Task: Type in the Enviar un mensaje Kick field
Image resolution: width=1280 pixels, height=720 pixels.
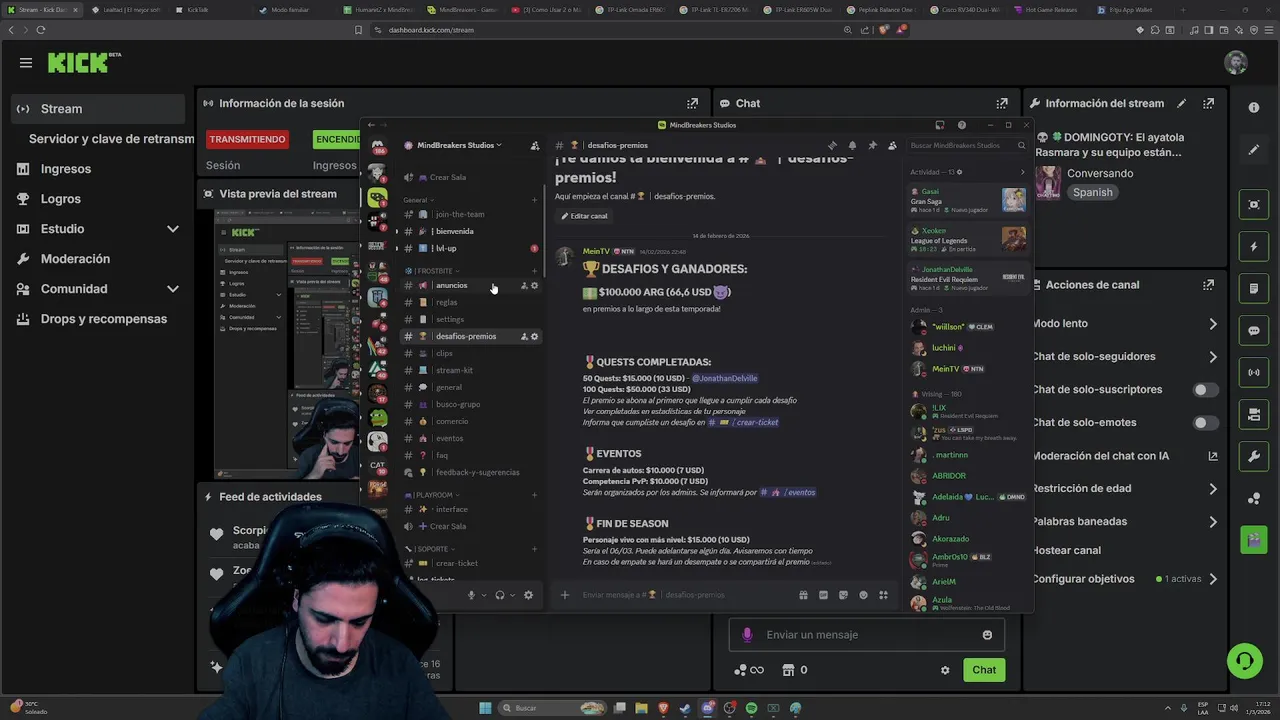Action: pos(866,635)
